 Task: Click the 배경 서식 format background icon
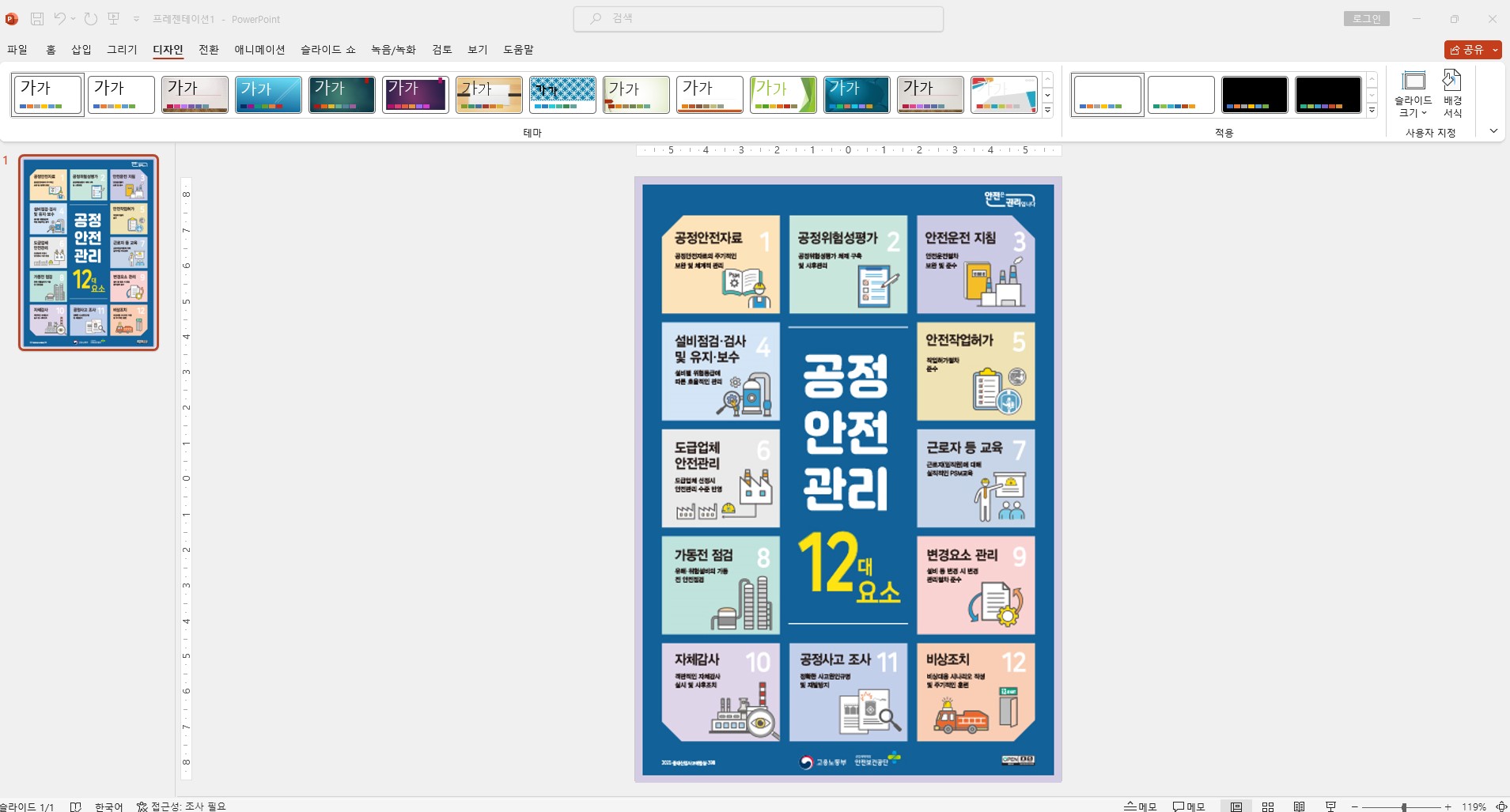pos(1452,94)
